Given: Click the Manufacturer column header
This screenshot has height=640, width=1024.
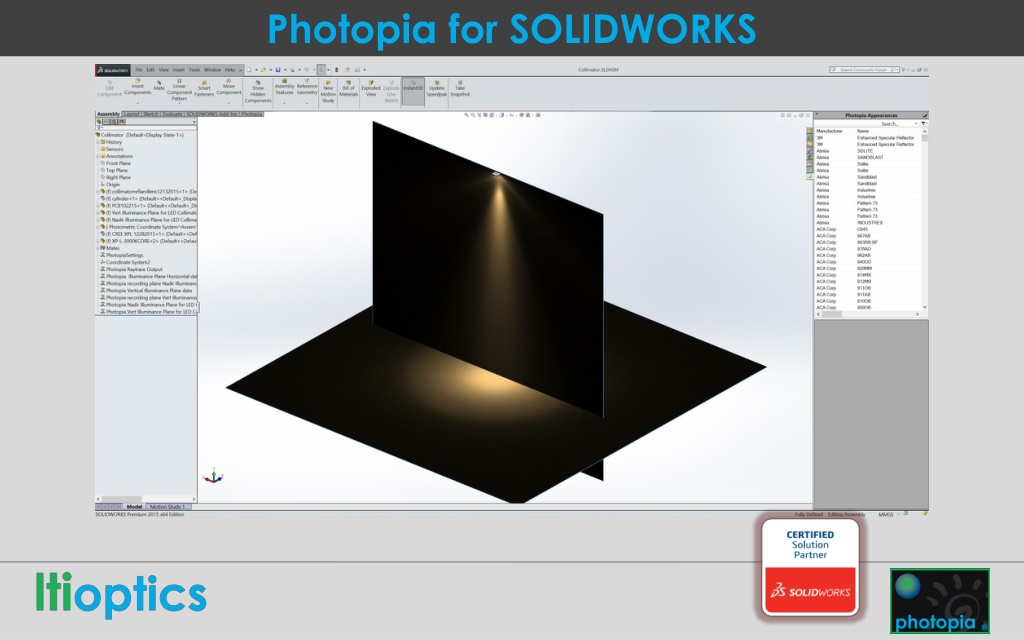Looking at the screenshot, I should (829, 131).
